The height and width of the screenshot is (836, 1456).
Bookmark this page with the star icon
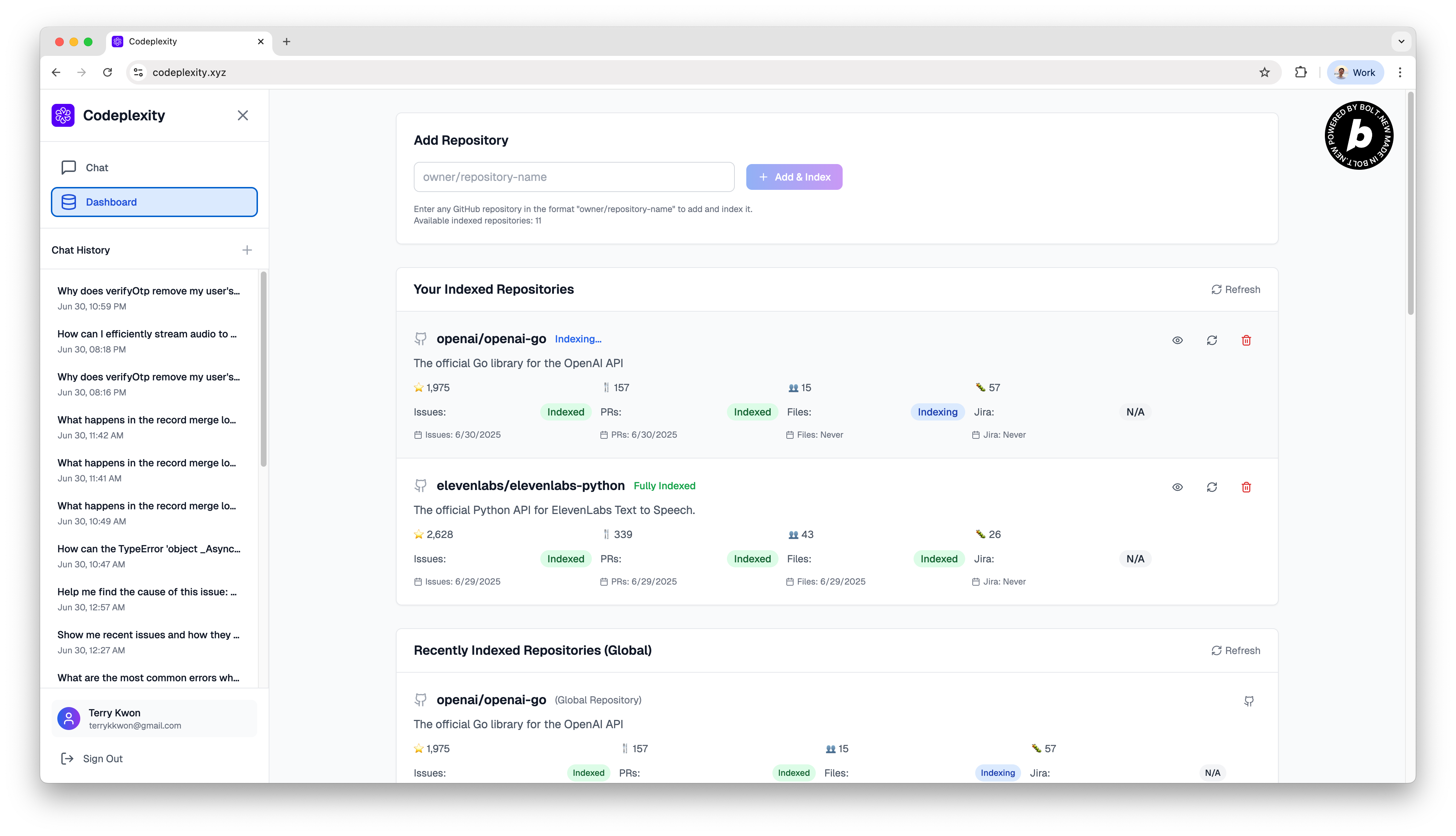1264,72
